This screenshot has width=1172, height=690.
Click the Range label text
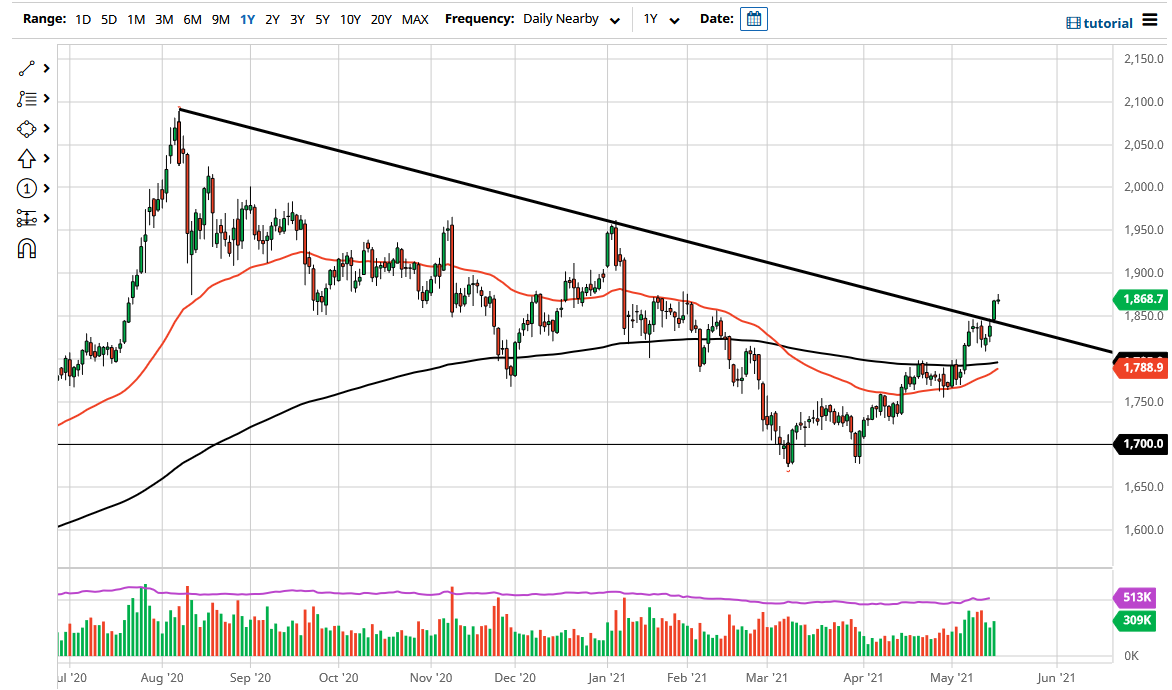[44, 19]
